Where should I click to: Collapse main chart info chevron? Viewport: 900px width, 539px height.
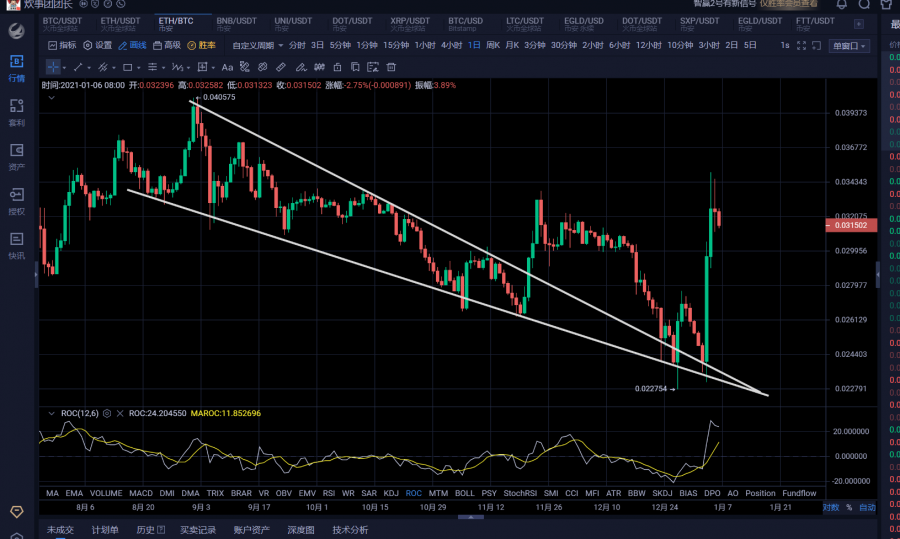[51, 98]
